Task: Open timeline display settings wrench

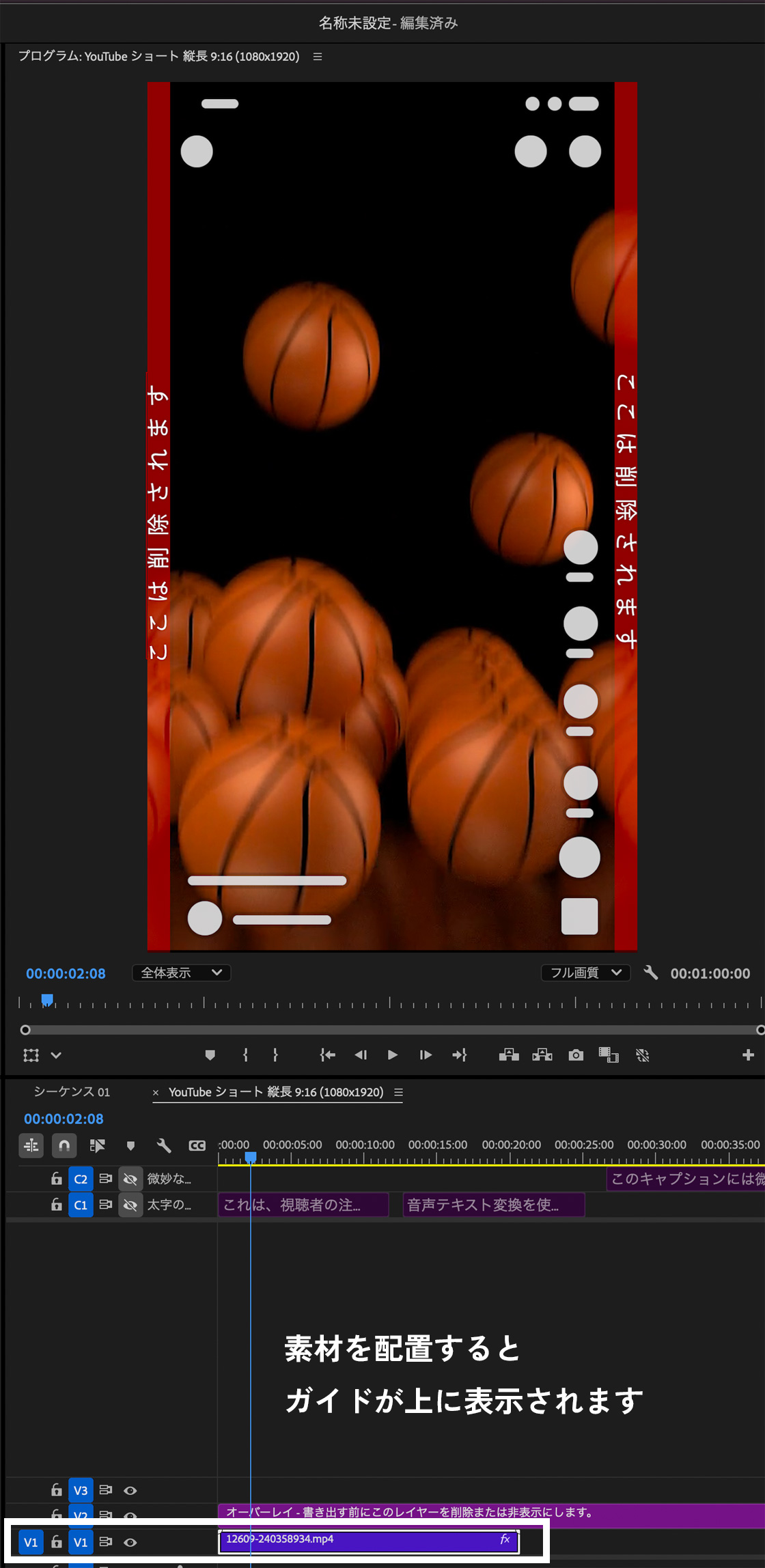Action: pos(164,1145)
